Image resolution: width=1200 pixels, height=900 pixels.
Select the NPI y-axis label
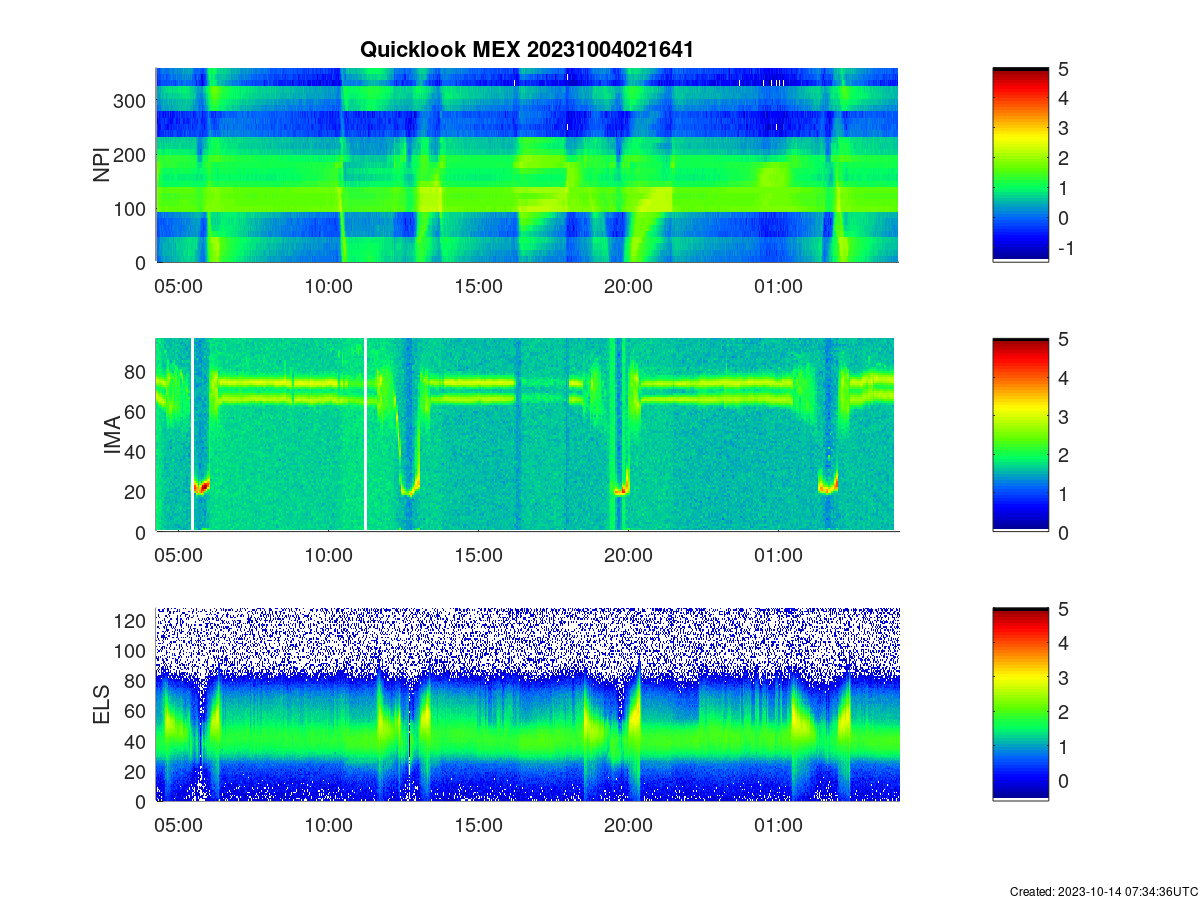click(x=102, y=165)
